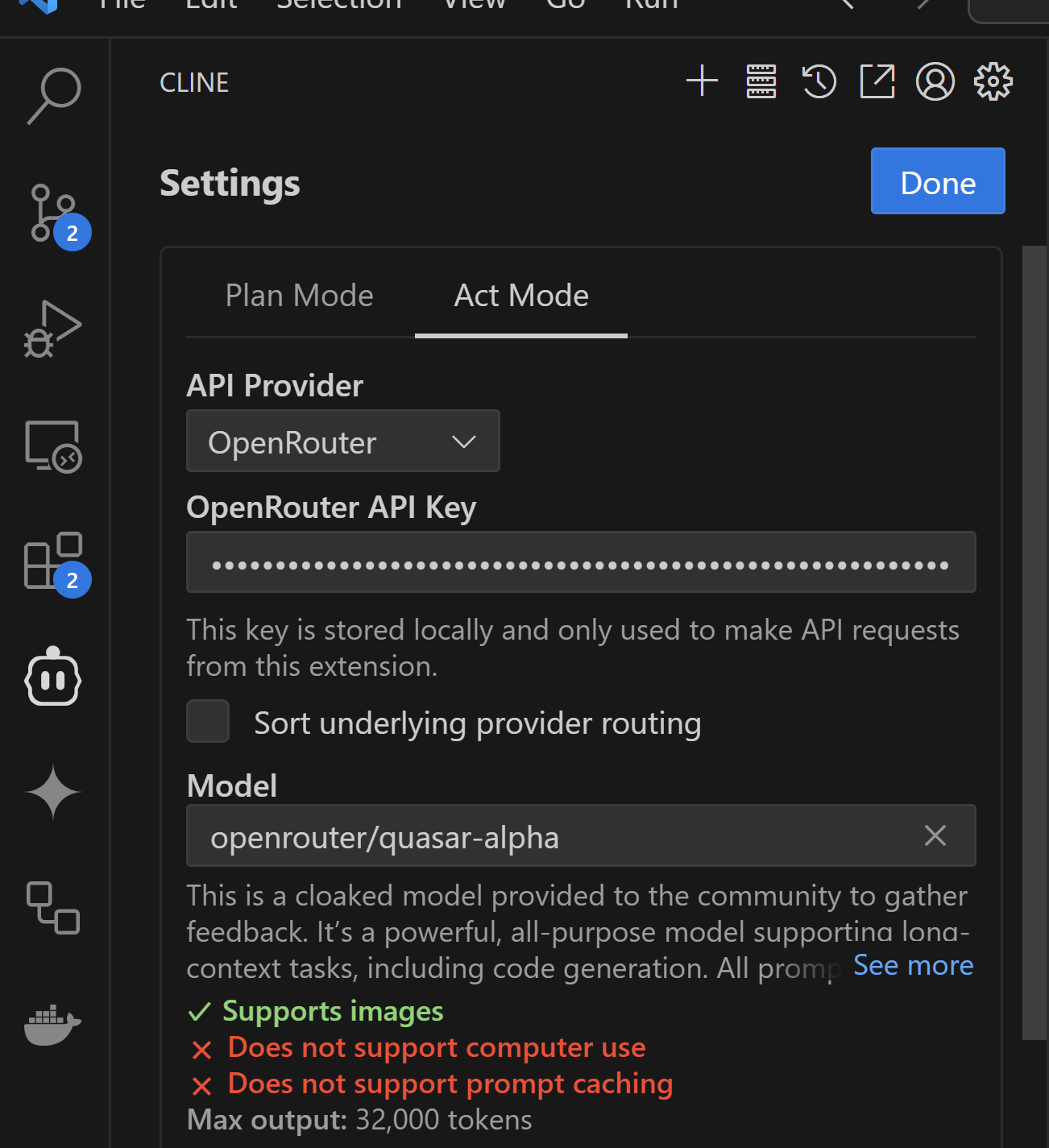Click the connected-squares icon above the Docker icon

pyautogui.click(x=53, y=908)
